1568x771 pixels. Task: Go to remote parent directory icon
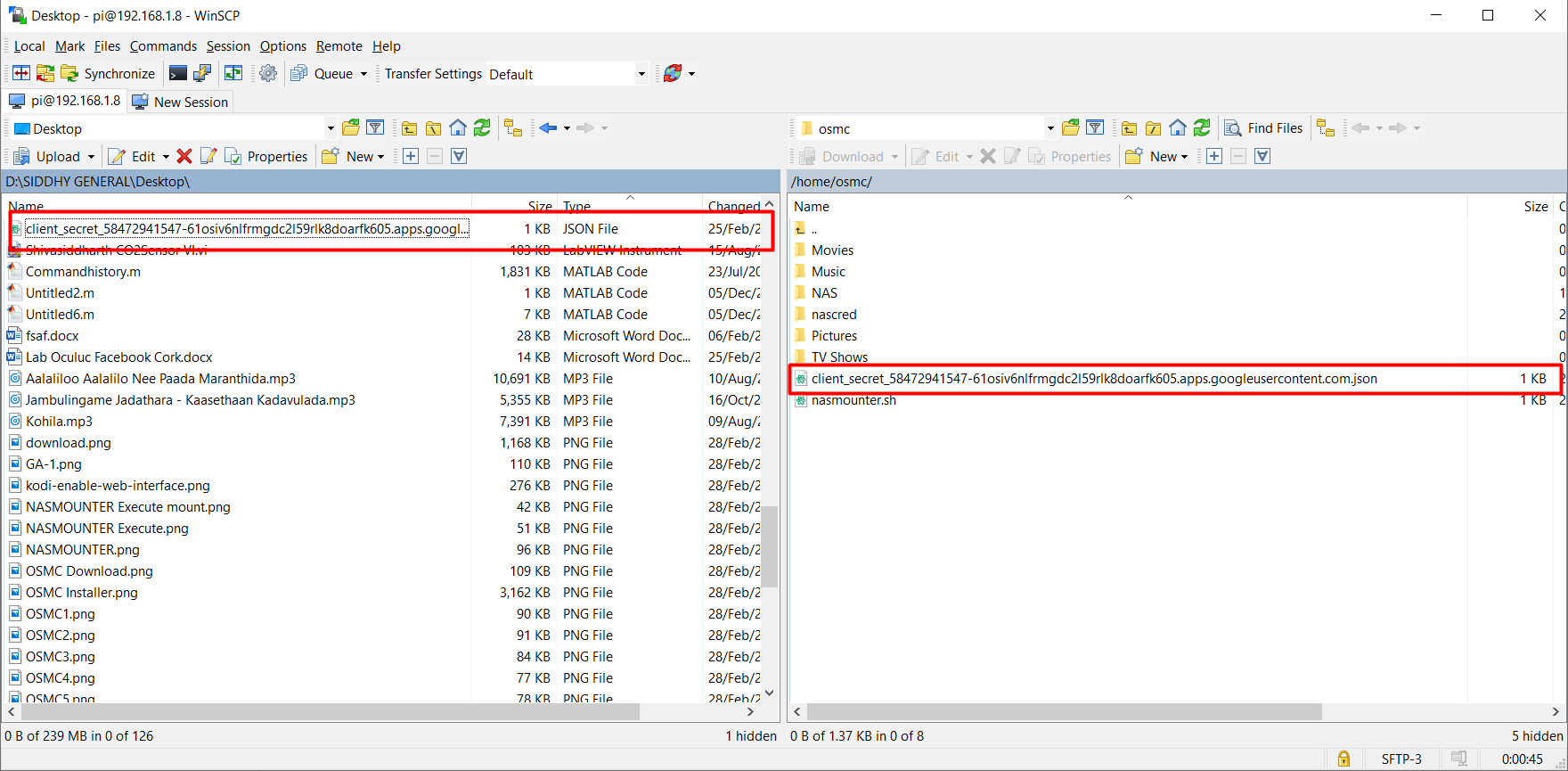[1129, 128]
